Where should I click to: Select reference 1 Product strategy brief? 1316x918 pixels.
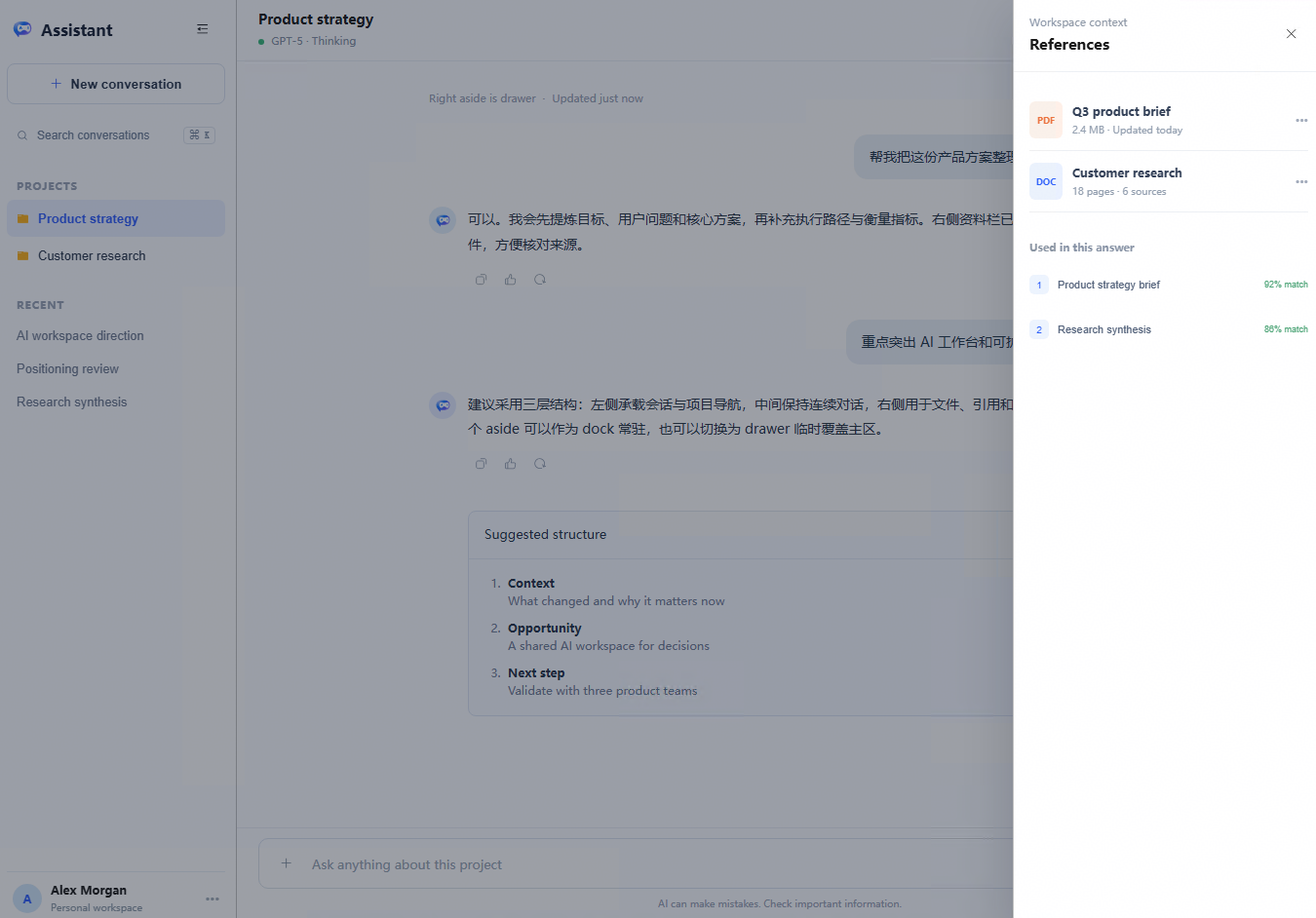(x=1169, y=285)
